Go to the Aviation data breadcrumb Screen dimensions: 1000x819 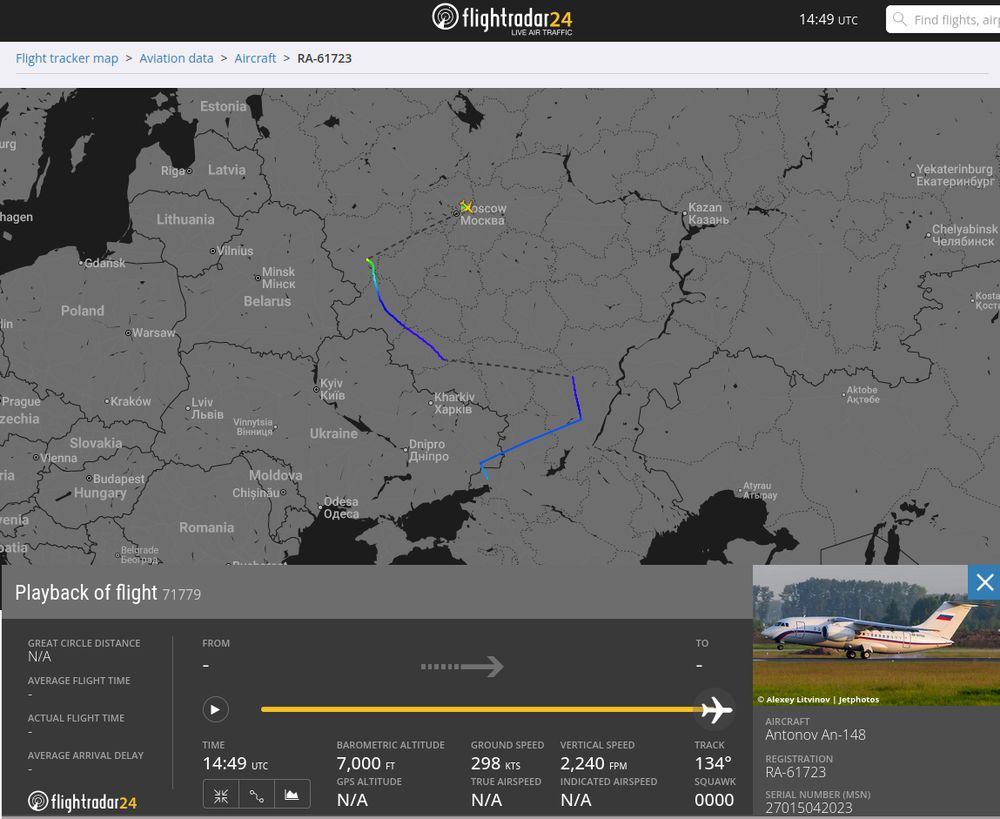[176, 58]
